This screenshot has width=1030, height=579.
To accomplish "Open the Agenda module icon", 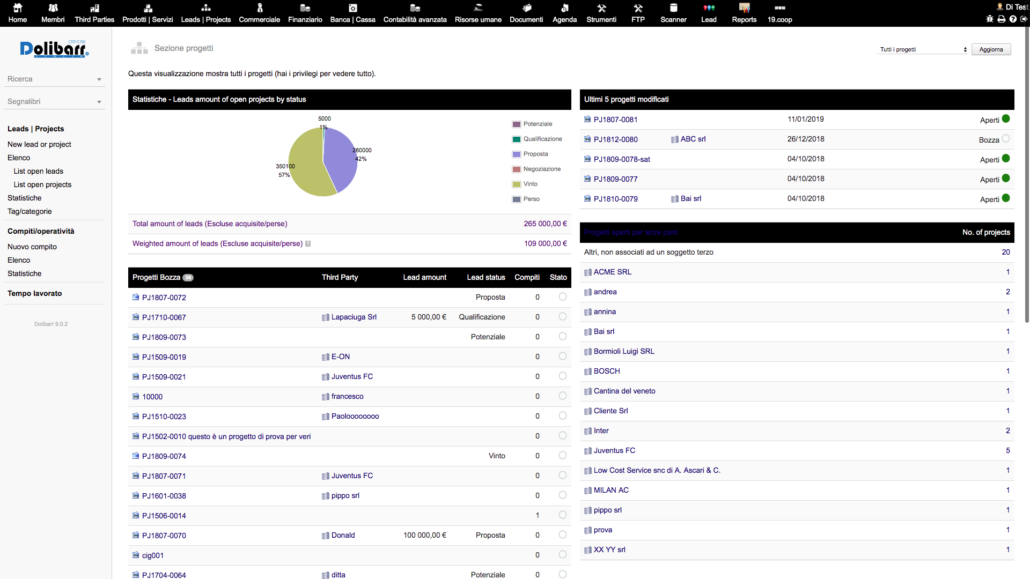I will tap(564, 9).
